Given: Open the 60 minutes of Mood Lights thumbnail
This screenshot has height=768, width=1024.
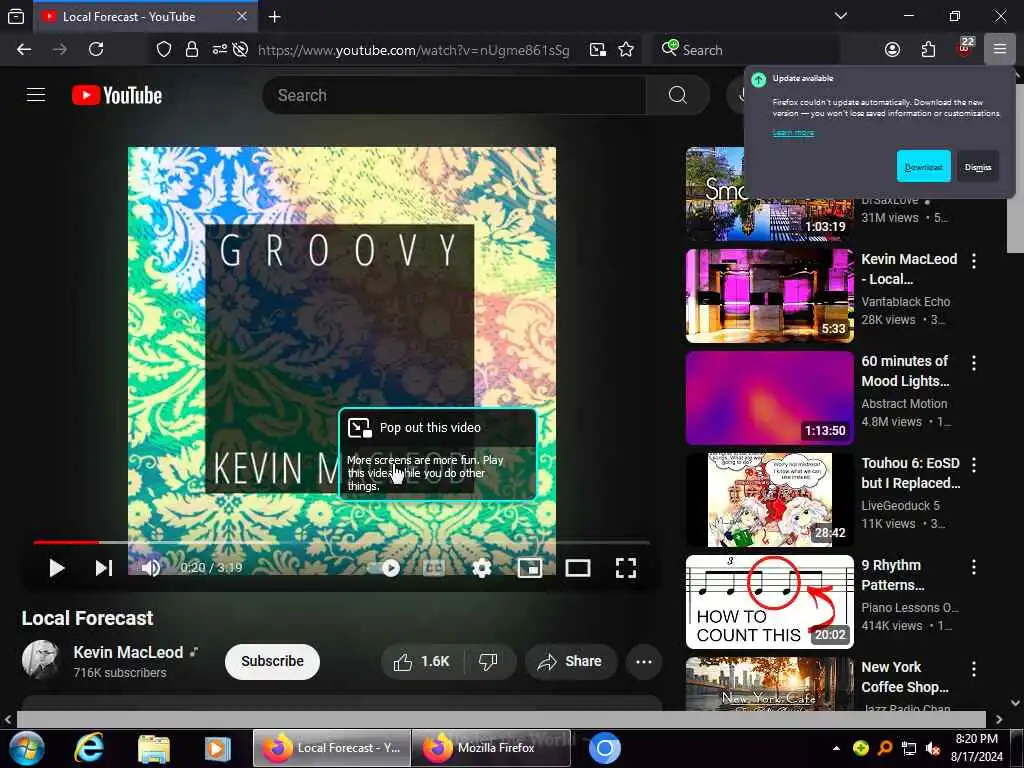Looking at the screenshot, I should click(769, 398).
